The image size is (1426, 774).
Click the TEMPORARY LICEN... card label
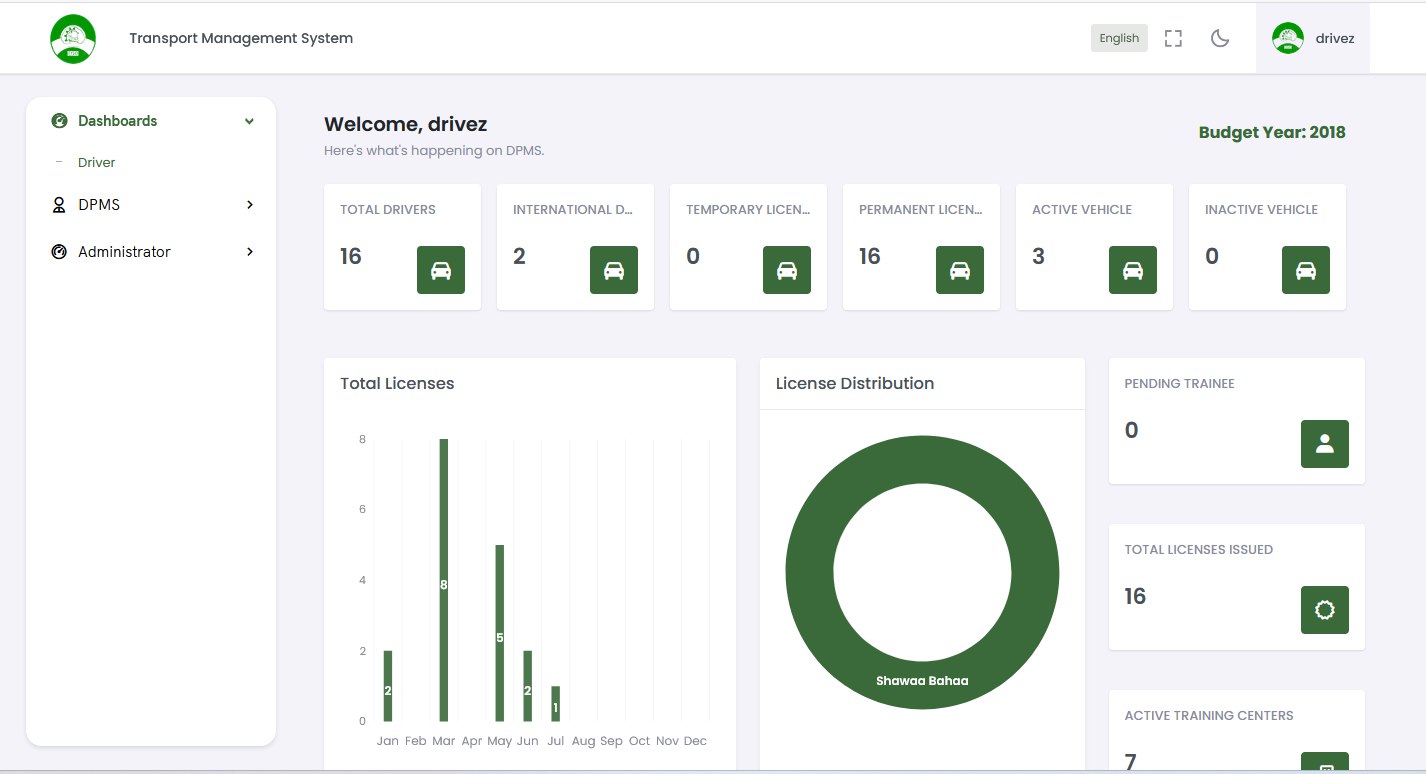click(x=748, y=210)
